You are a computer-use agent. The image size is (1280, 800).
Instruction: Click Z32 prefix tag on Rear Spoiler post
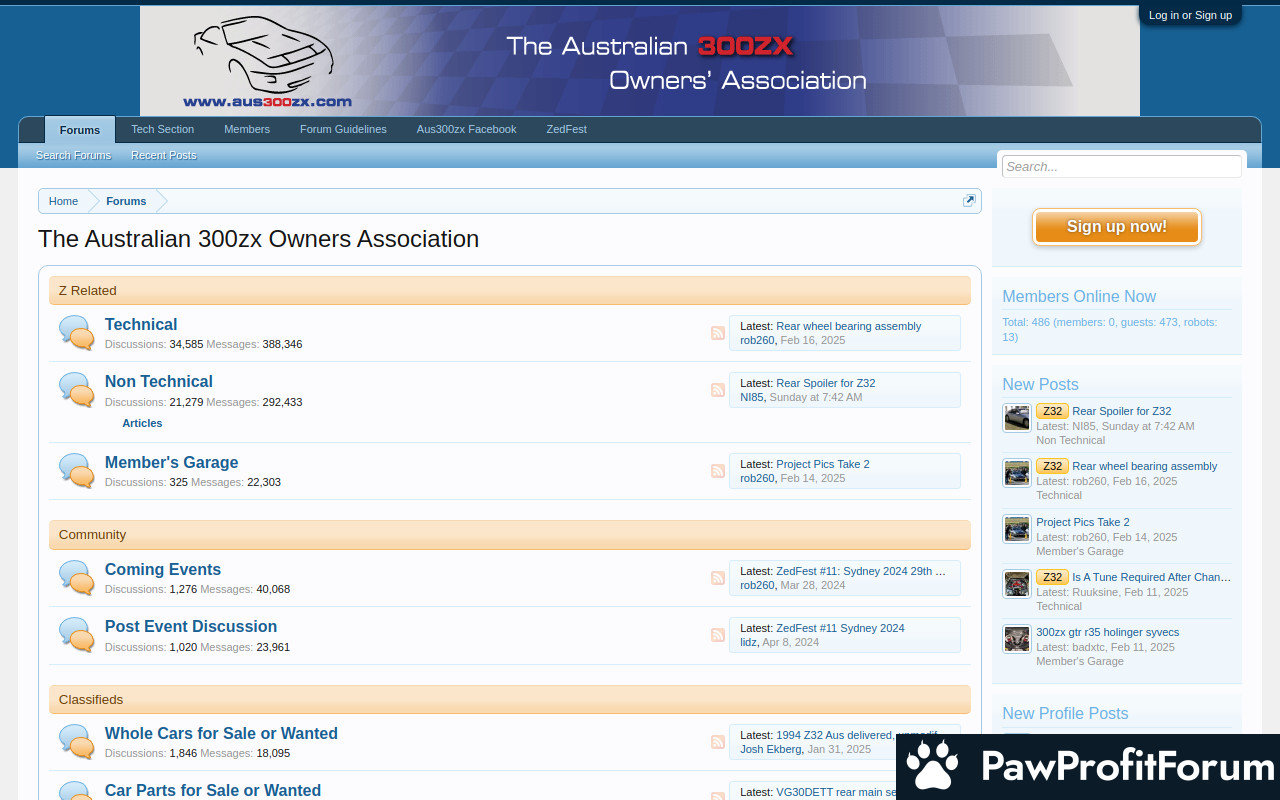(x=1052, y=411)
